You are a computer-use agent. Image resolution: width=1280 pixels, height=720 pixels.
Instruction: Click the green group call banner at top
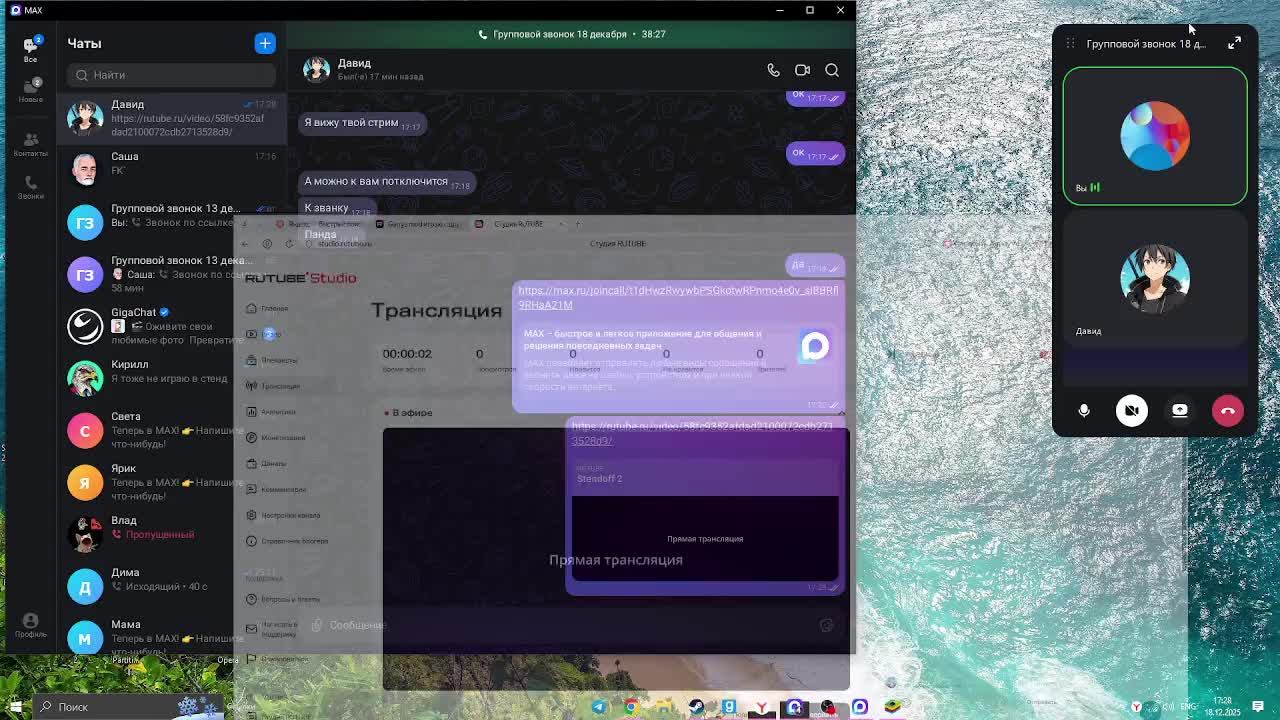pos(571,34)
